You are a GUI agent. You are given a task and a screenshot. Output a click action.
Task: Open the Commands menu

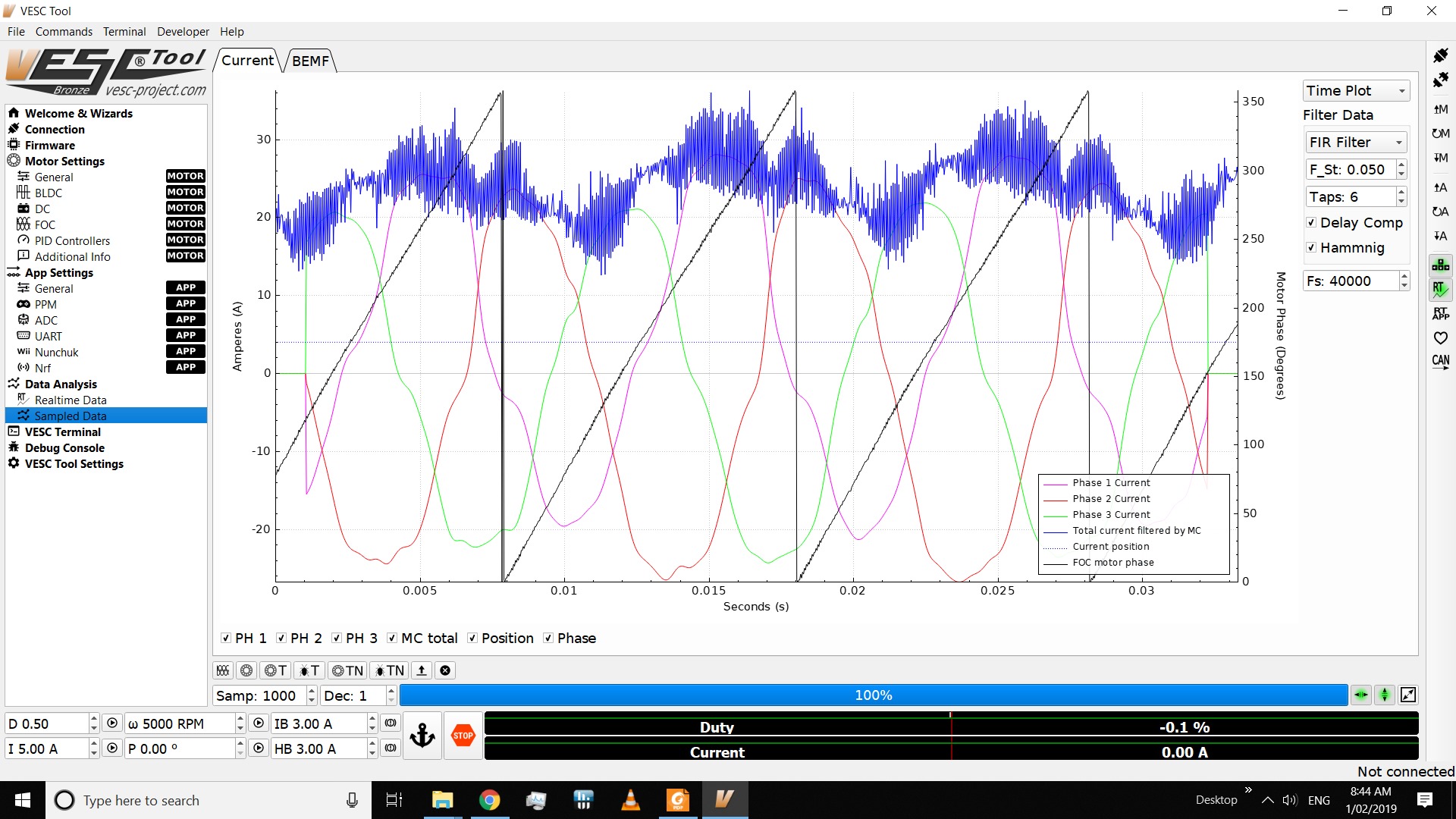click(64, 32)
